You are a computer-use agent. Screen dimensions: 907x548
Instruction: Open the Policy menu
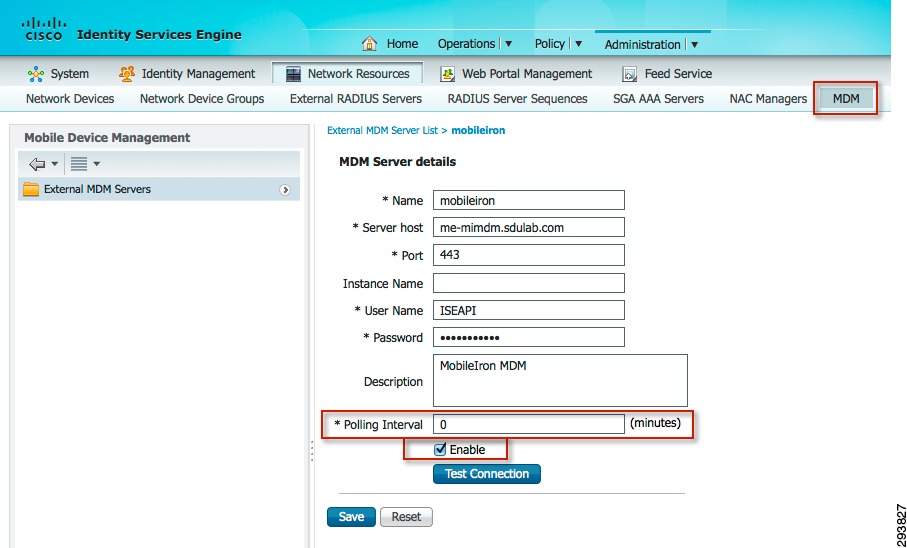tap(550, 44)
